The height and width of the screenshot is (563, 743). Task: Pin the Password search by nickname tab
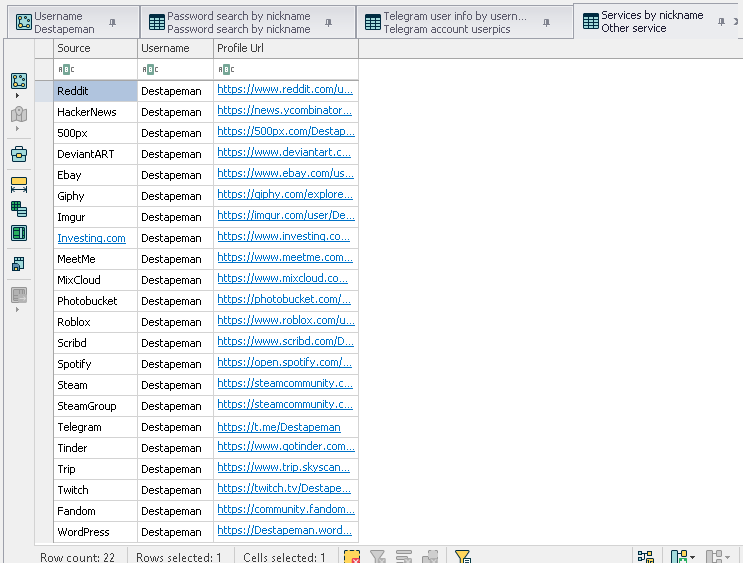coord(328,22)
